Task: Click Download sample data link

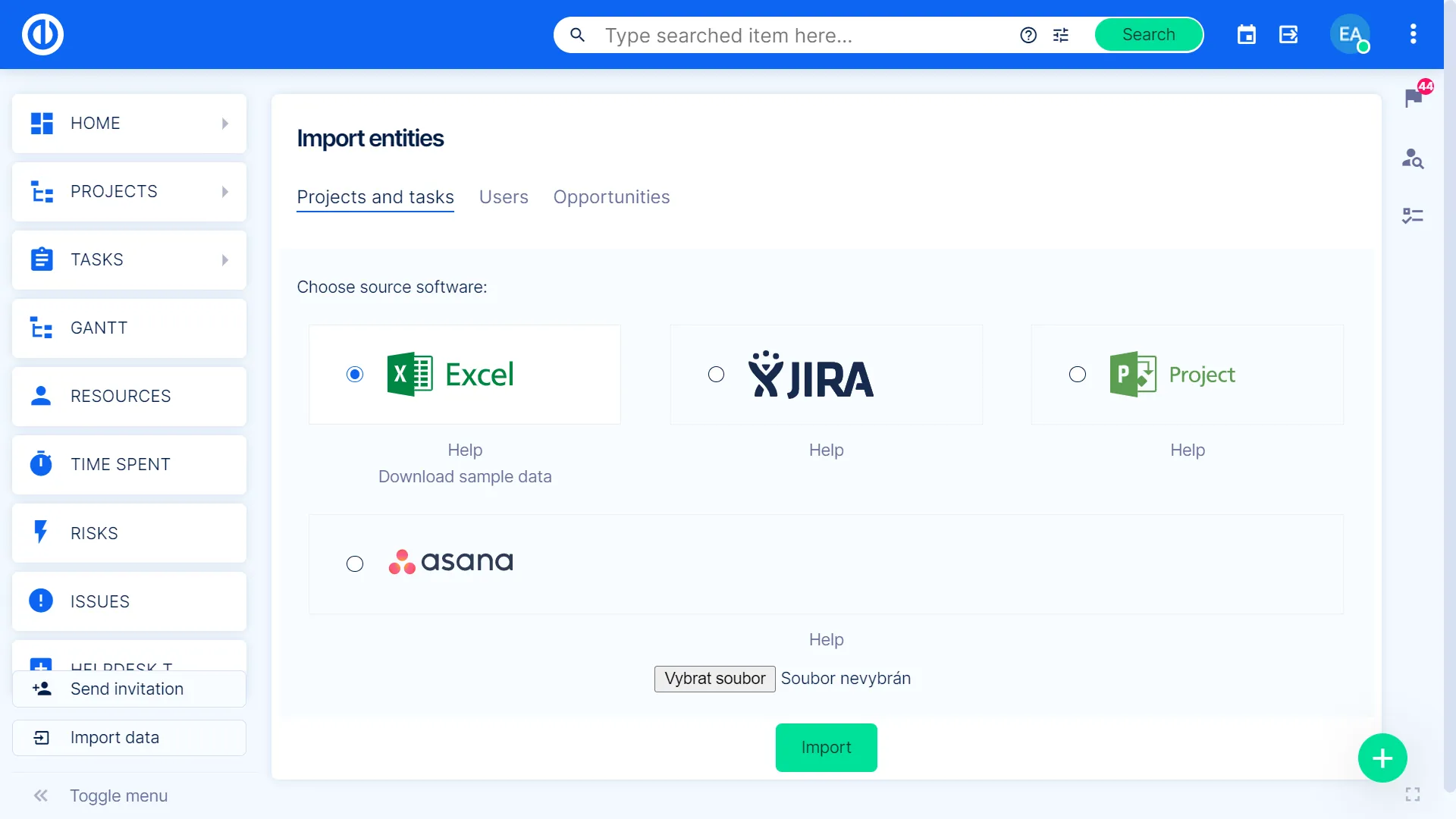Action: pyautogui.click(x=465, y=477)
